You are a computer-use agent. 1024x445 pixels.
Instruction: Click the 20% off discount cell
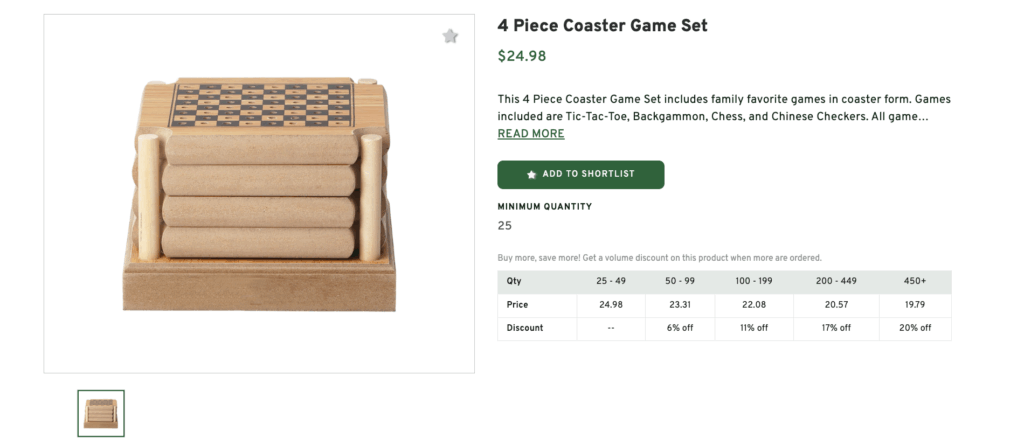(x=915, y=328)
